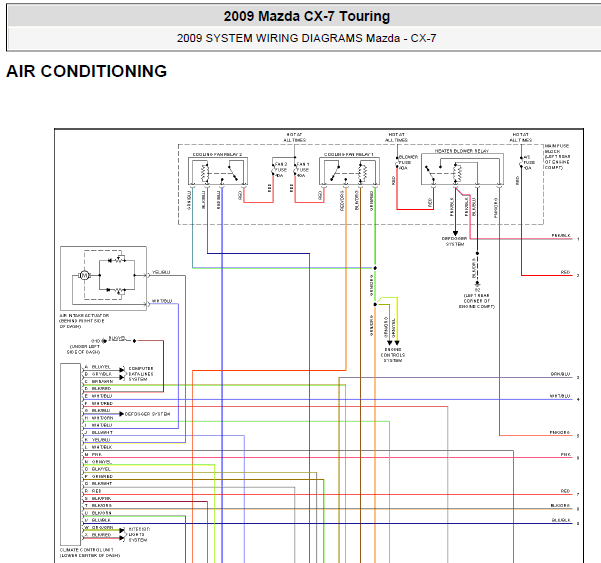Click the A/C Fuse 10A label

529,162
